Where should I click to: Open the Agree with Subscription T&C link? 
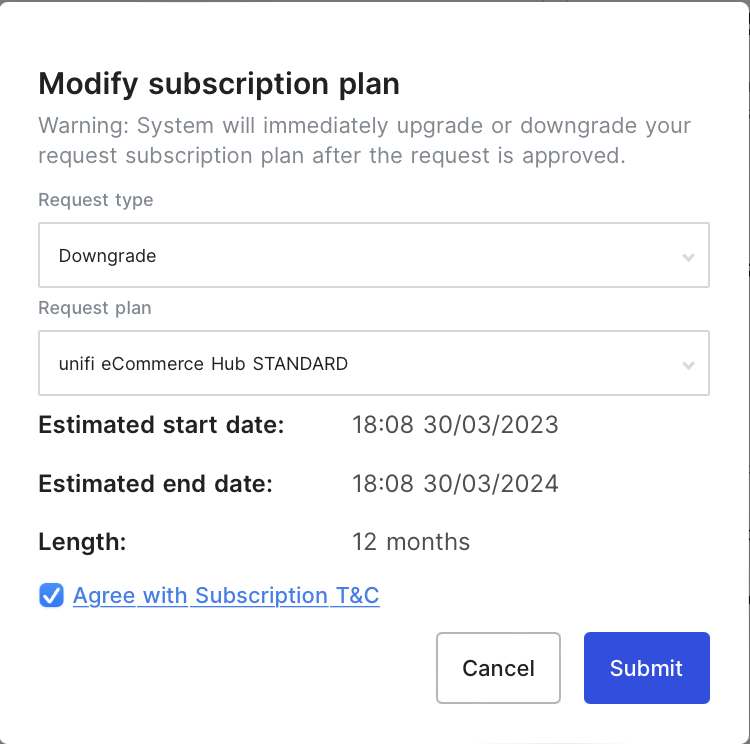click(x=226, y=596)
